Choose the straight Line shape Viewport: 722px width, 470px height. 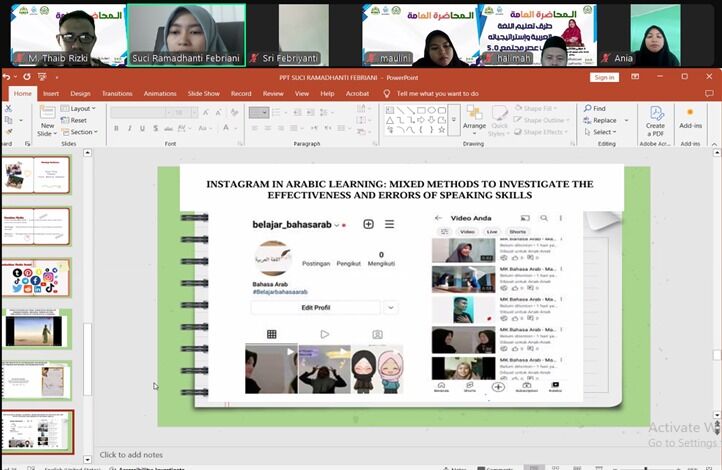[x=400, y=110]
